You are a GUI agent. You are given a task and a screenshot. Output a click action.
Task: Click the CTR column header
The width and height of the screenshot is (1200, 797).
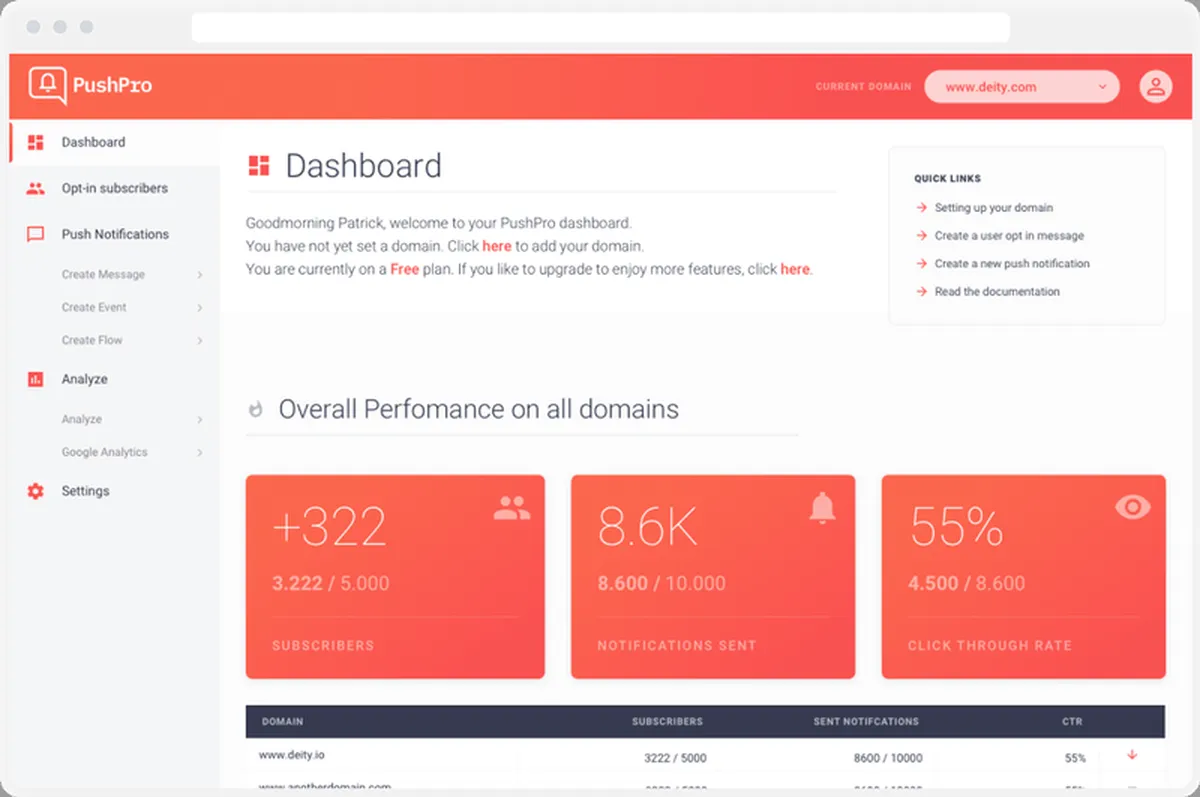pos(1072,721)
